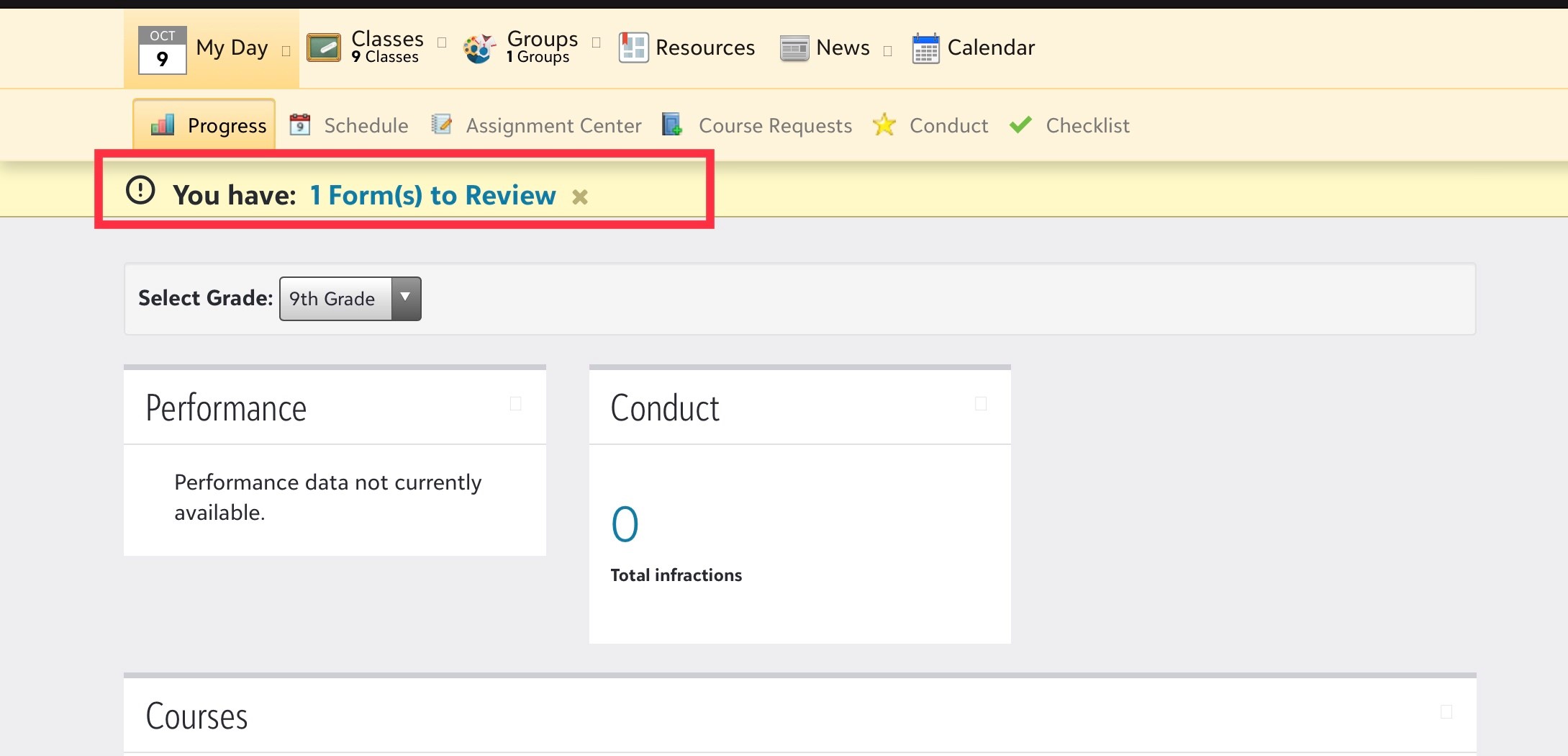Image resolution: width=1568 pixels, height=756 pixels.
Task: Expand the My Day dropdown arrow
Action: pos(286,51)
